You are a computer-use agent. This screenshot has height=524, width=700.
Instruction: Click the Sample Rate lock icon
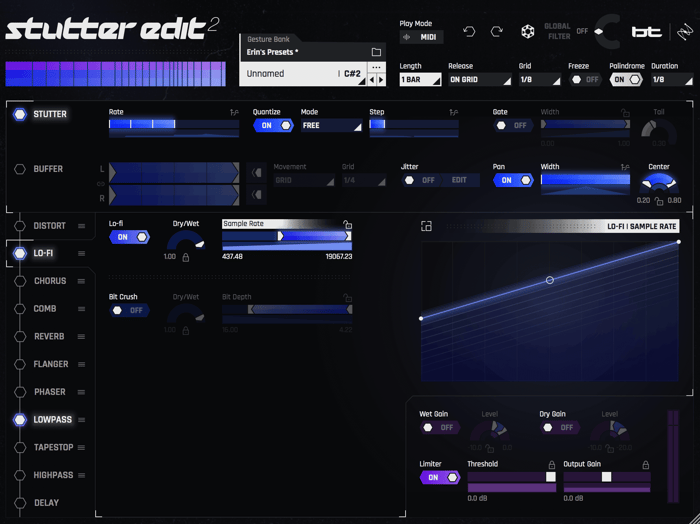(x=347, y=224)
